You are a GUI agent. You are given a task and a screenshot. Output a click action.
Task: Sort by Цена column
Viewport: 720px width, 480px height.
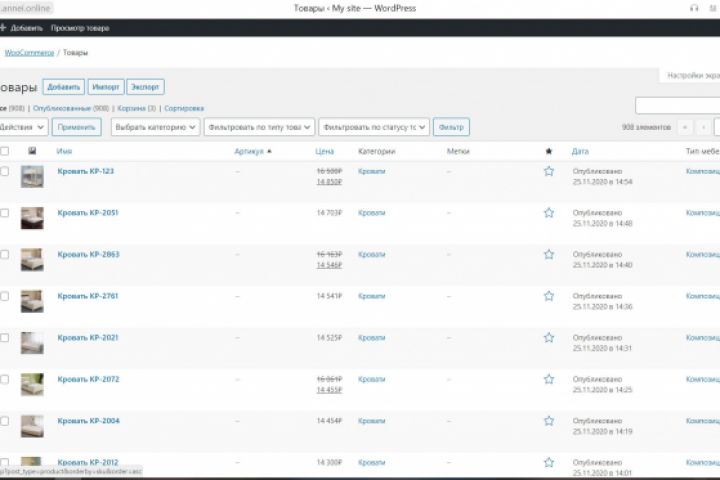[325, 151]
